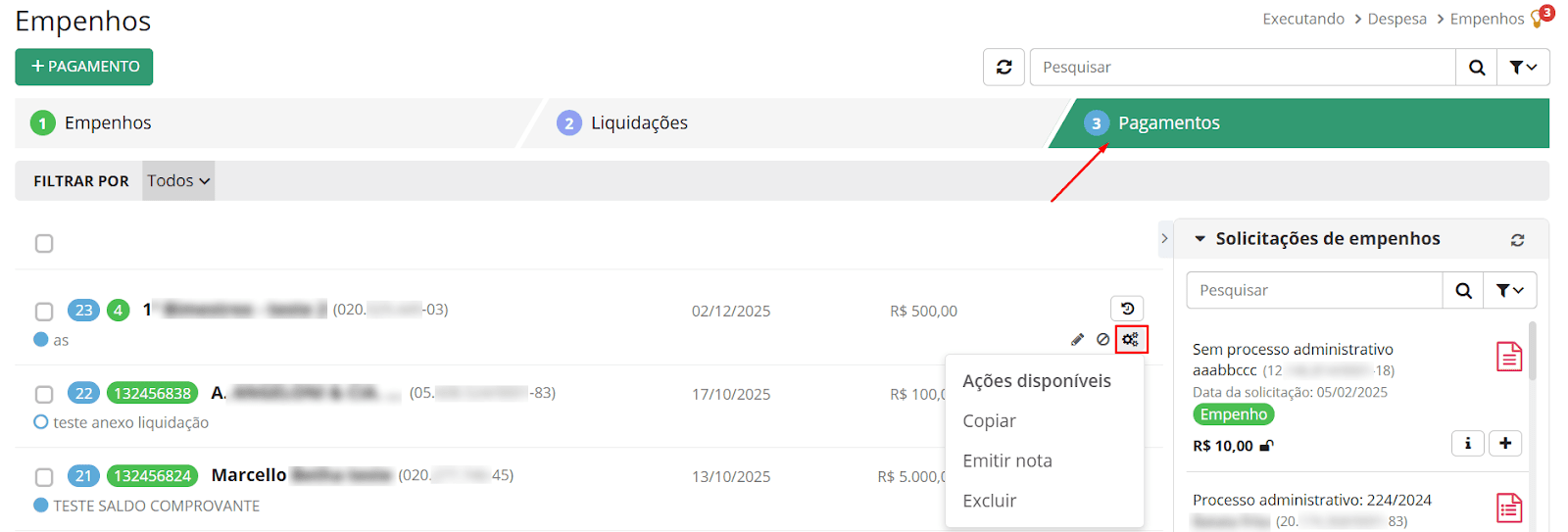
Task: Click the Solicitações panel search field
Action: 1313,291
